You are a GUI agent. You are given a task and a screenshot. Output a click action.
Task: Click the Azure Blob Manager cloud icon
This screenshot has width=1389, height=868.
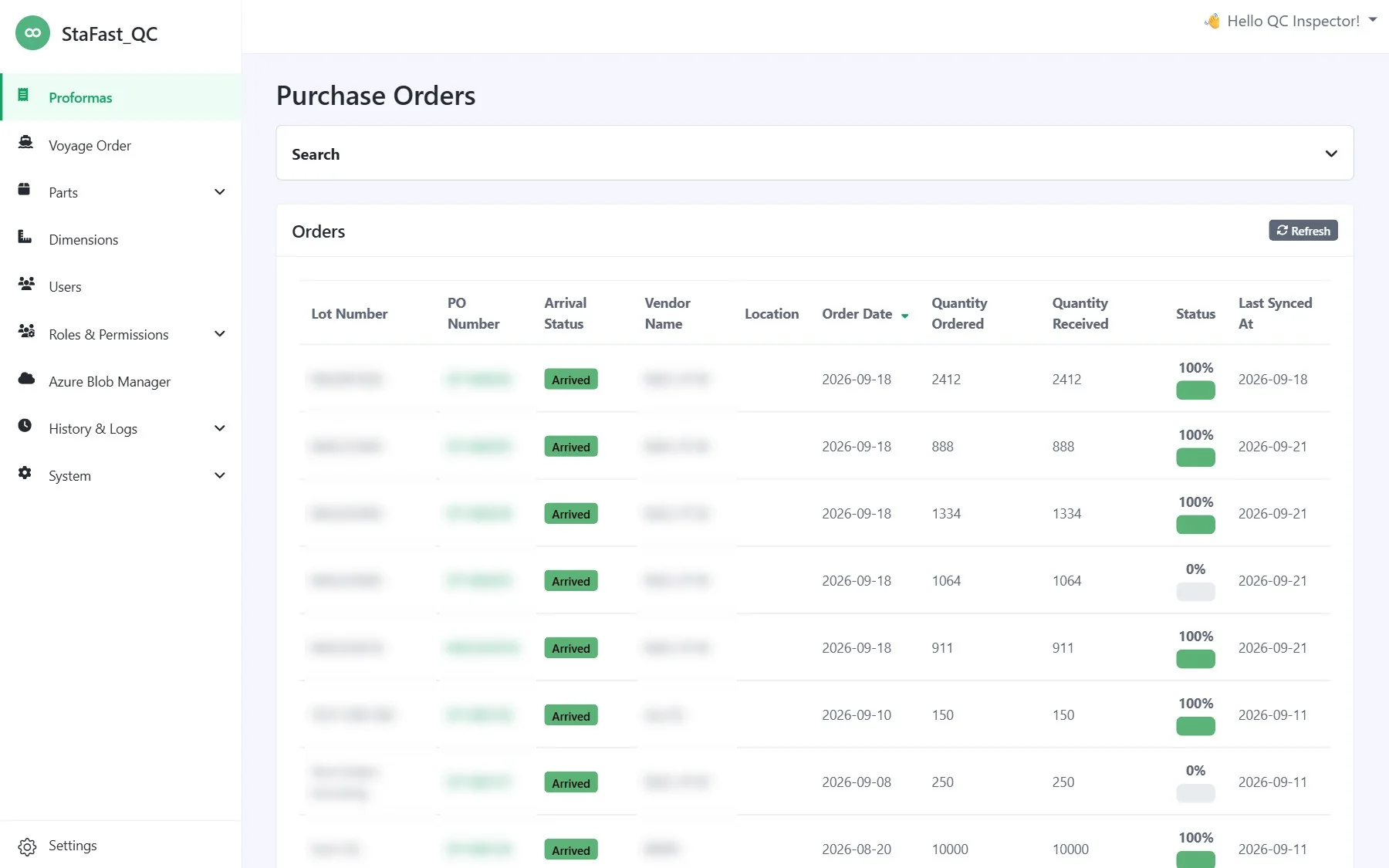coord(26,379)
